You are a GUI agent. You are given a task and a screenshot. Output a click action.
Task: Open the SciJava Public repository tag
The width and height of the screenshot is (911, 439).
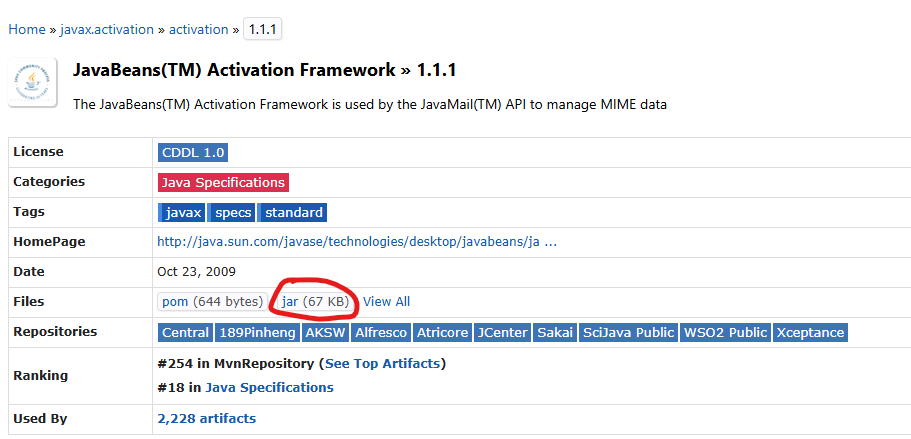click(x=628, y=333)
